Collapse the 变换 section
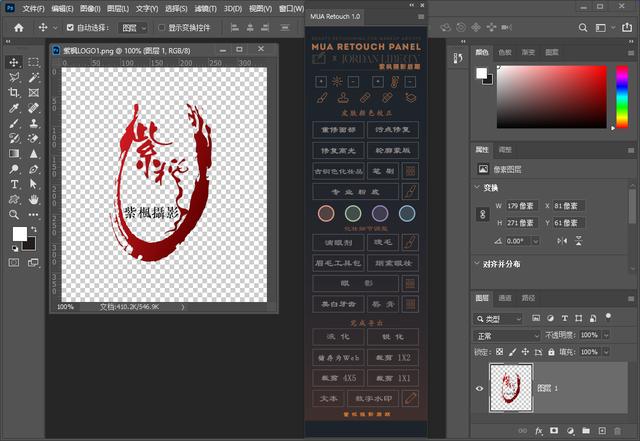Viewport: 640px width, 441px height. (x=477, y=187)
